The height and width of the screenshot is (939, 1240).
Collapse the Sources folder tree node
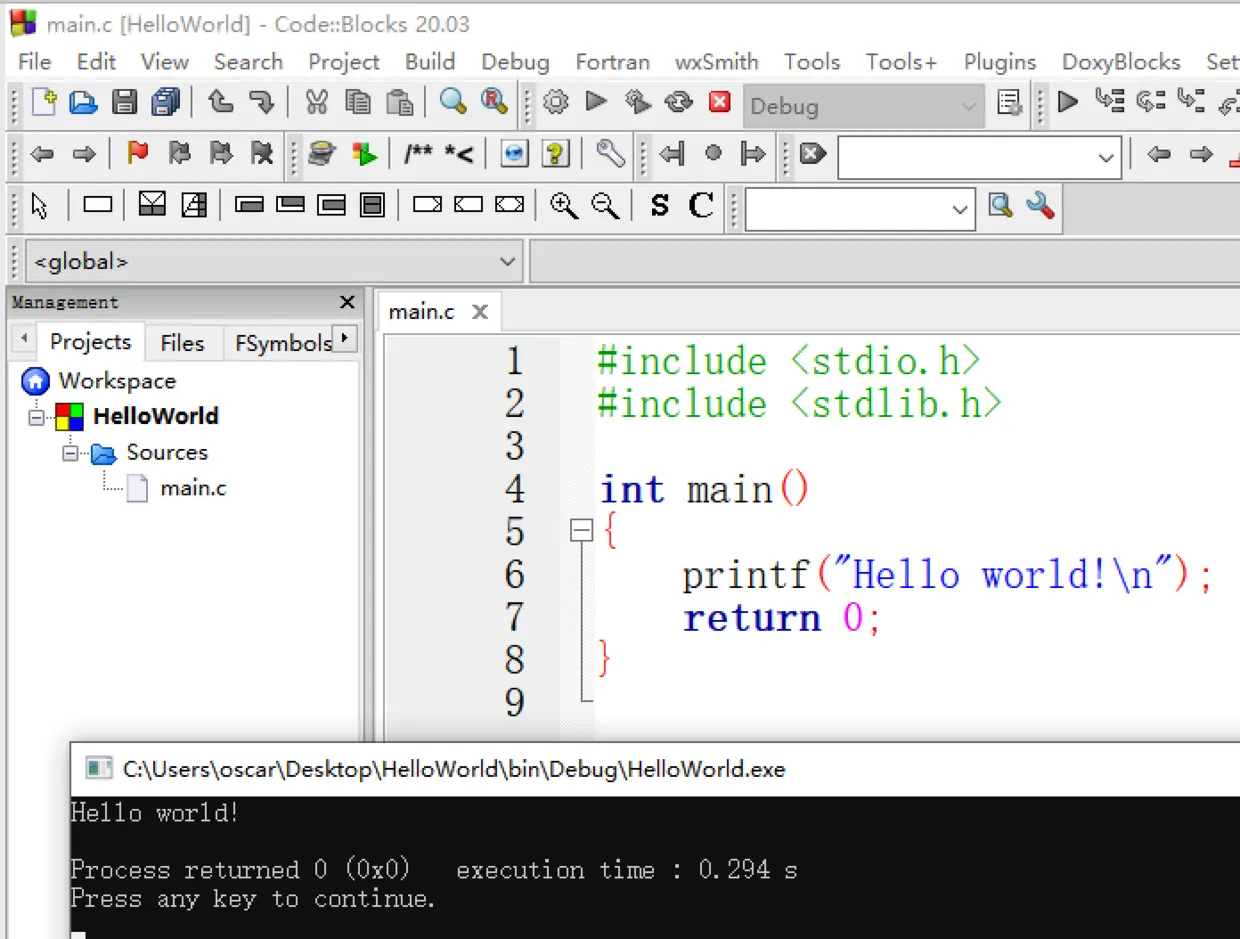[x=71, y=453]
